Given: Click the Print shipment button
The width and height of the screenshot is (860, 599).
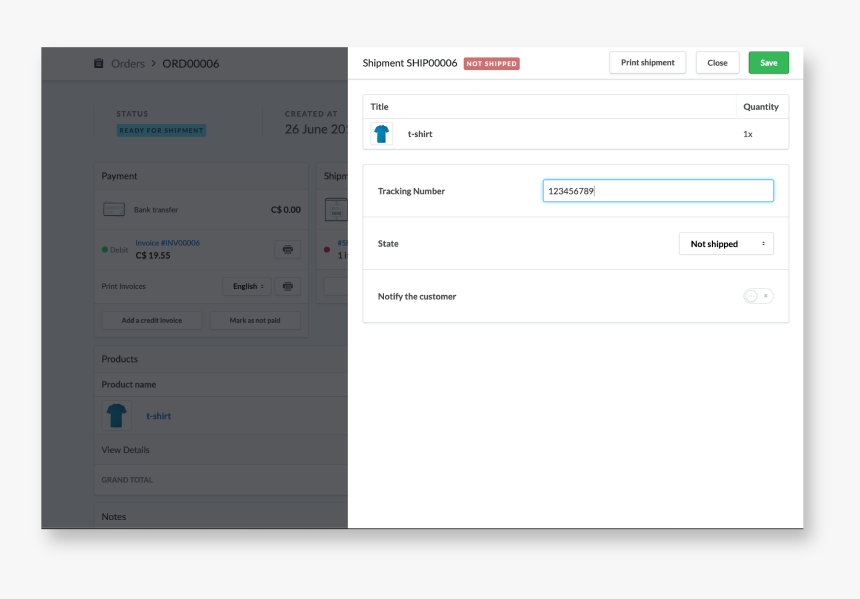Looking at the screenshot, I should point(647,62).
